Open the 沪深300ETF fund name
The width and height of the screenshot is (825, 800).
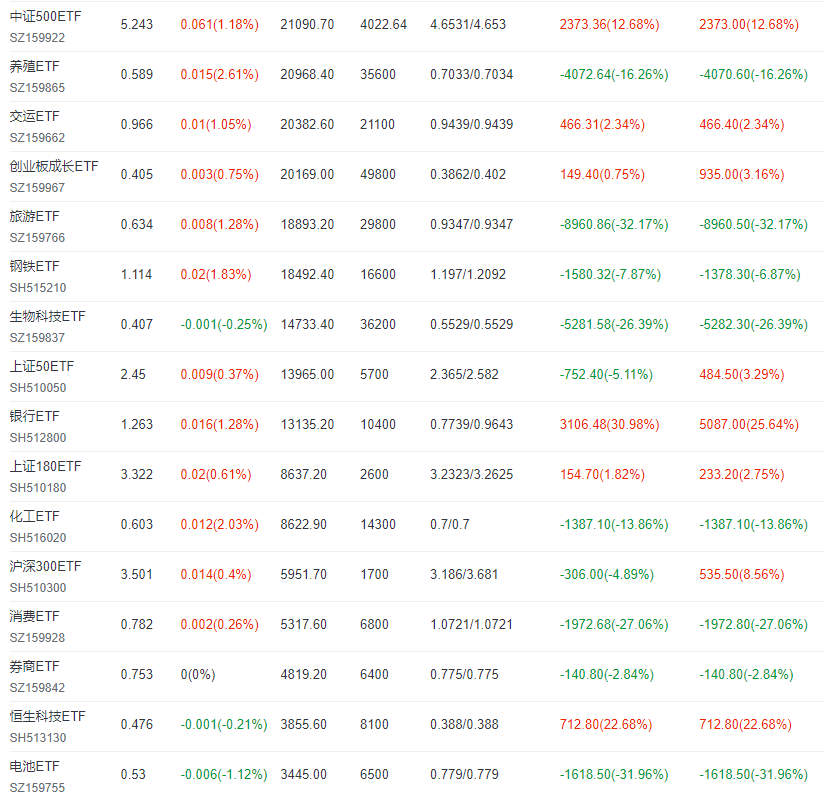coord(45,566)
